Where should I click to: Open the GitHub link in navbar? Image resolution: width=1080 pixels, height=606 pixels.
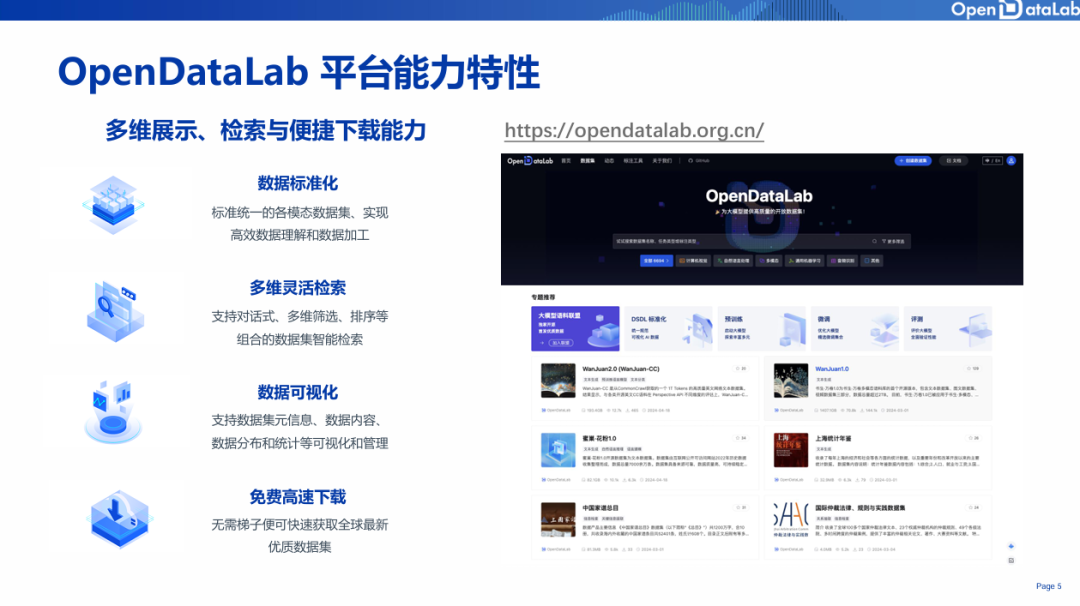tap(699, 160)
